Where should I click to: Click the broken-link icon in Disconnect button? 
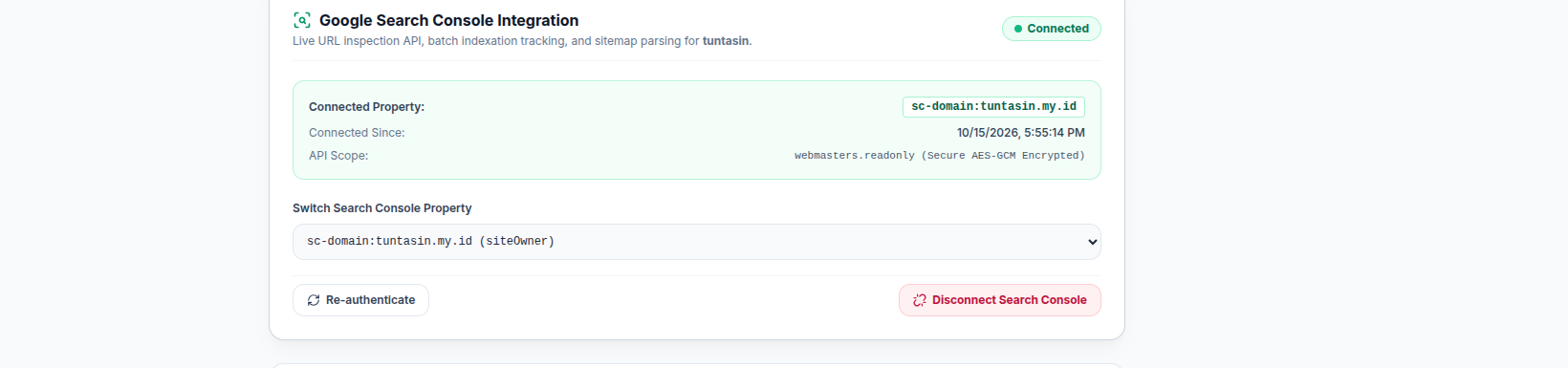pyautogui.click(x=920, y=300)
